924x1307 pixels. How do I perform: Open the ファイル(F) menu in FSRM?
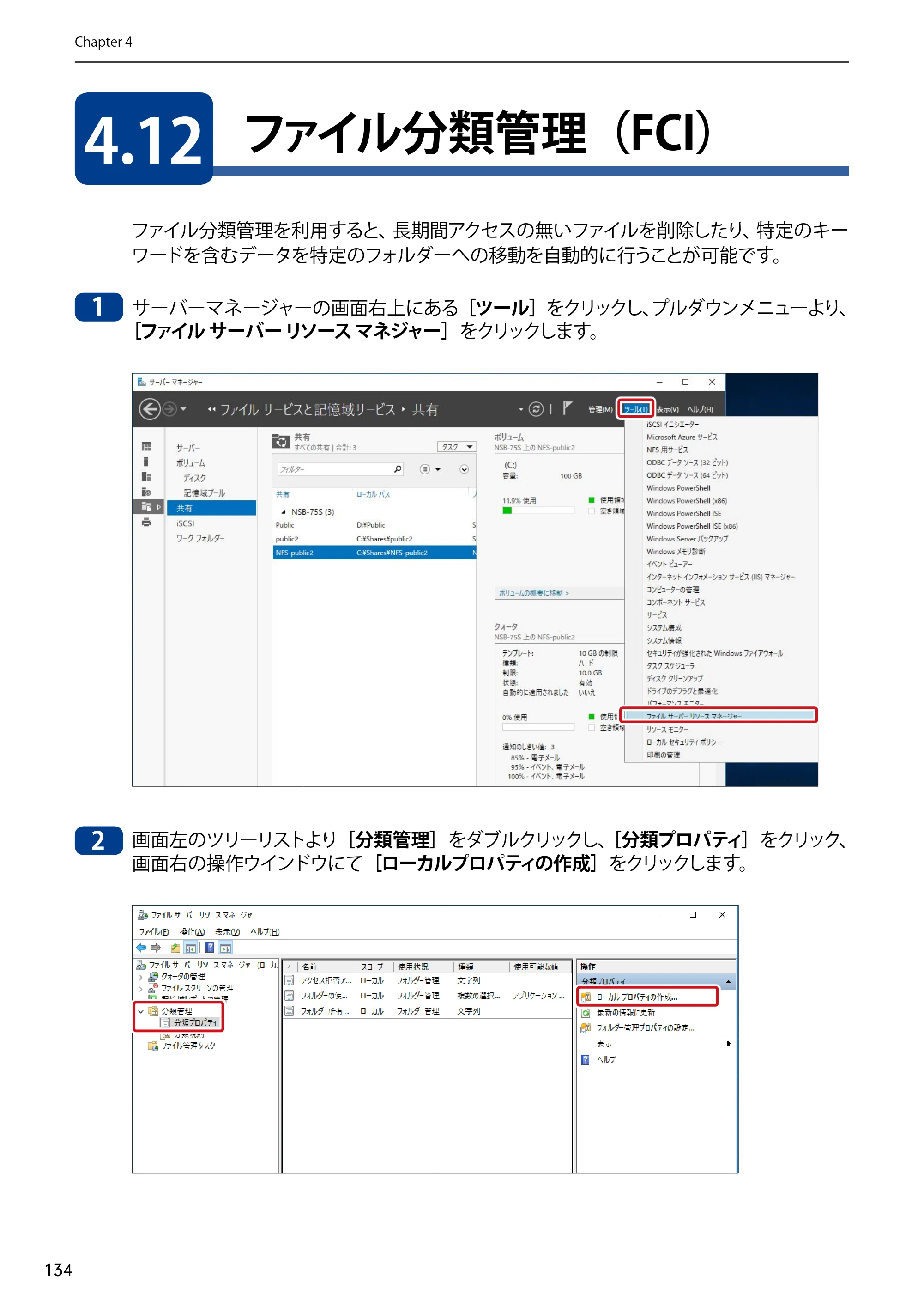coord(154,932)
